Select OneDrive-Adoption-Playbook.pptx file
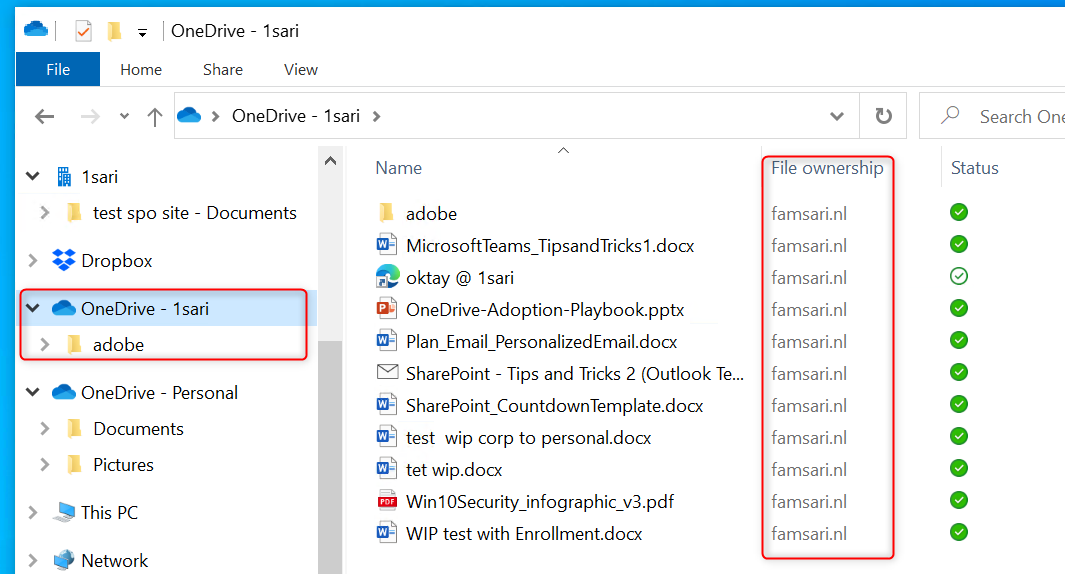The image size is (1065, 574). [545, 310]
